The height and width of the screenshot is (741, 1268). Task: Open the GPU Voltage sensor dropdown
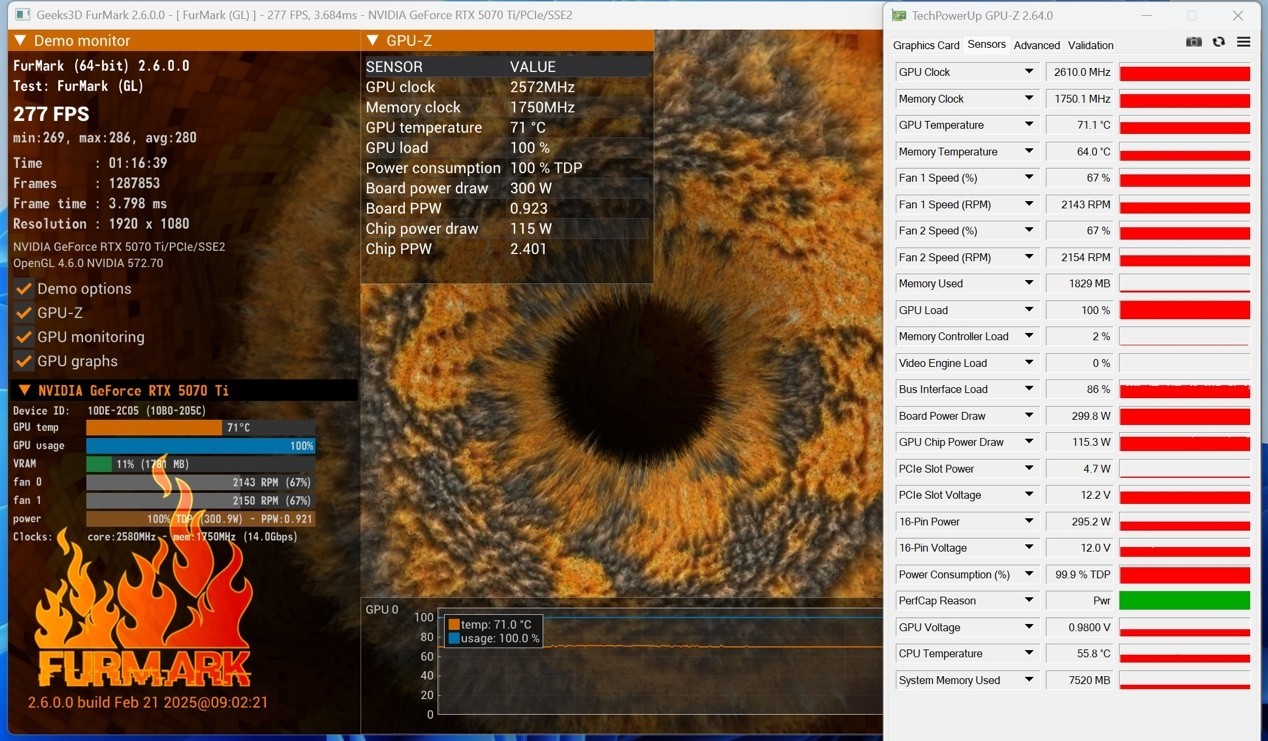(x=1028, y=627)
